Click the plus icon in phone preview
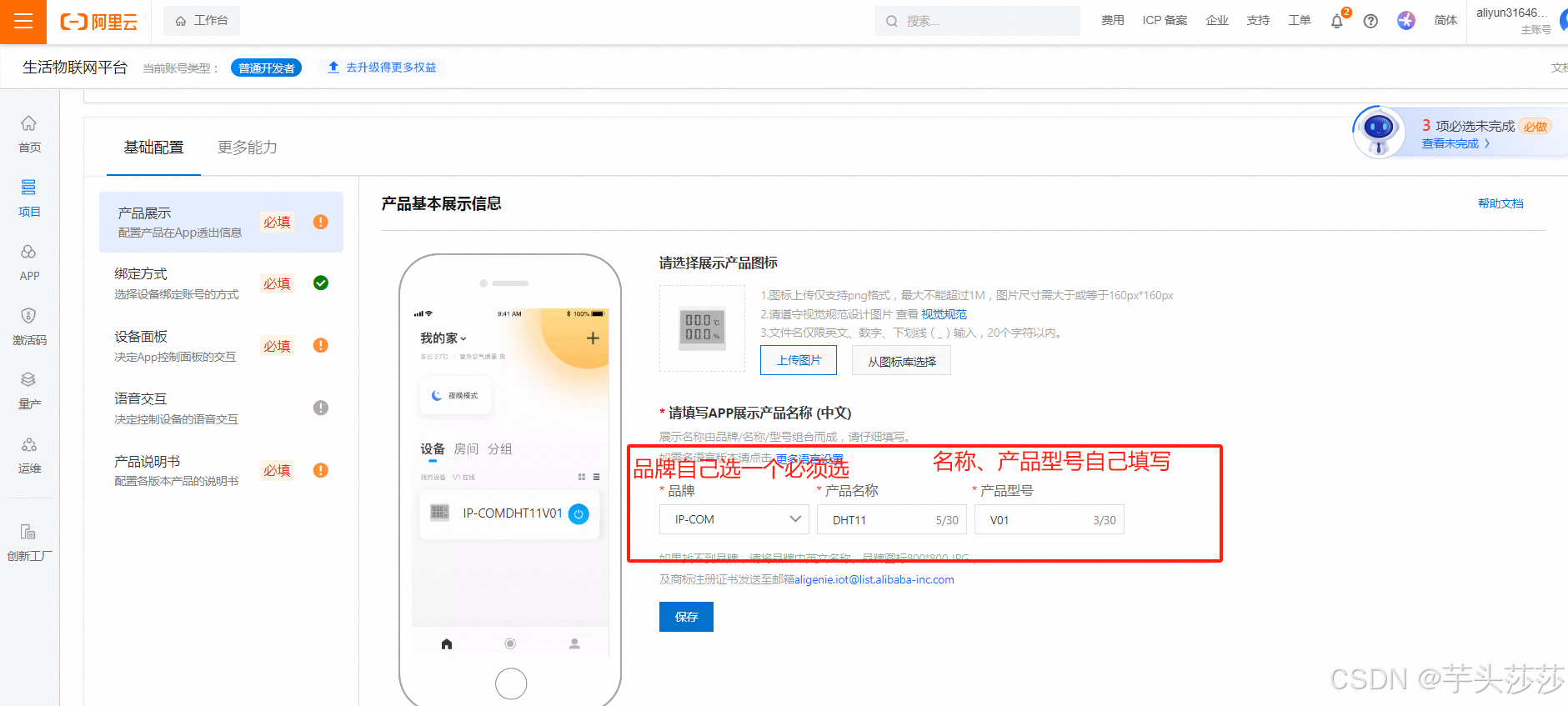The height and width of the screenshot is (706, 1568). pyautogui.click(x=593, y=338)
